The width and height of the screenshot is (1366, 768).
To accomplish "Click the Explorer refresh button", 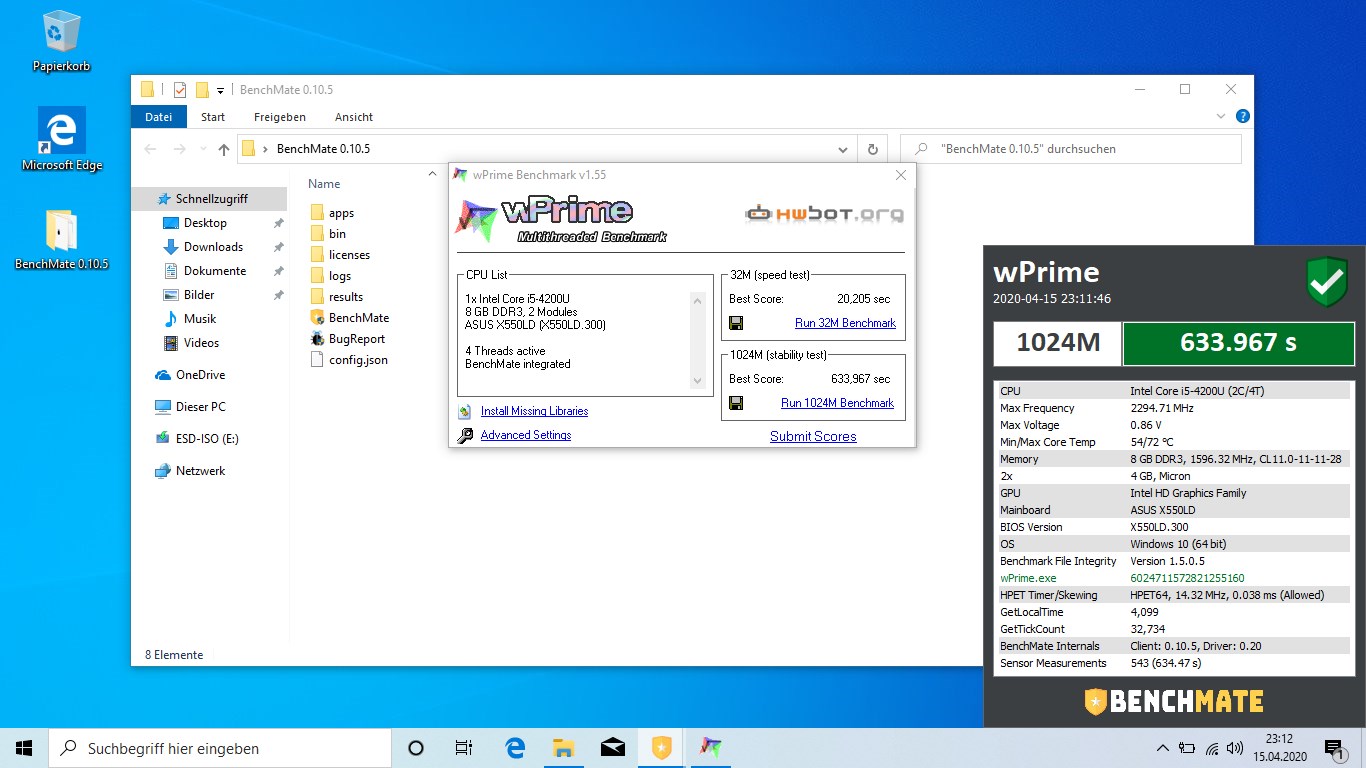I will 872,149.
